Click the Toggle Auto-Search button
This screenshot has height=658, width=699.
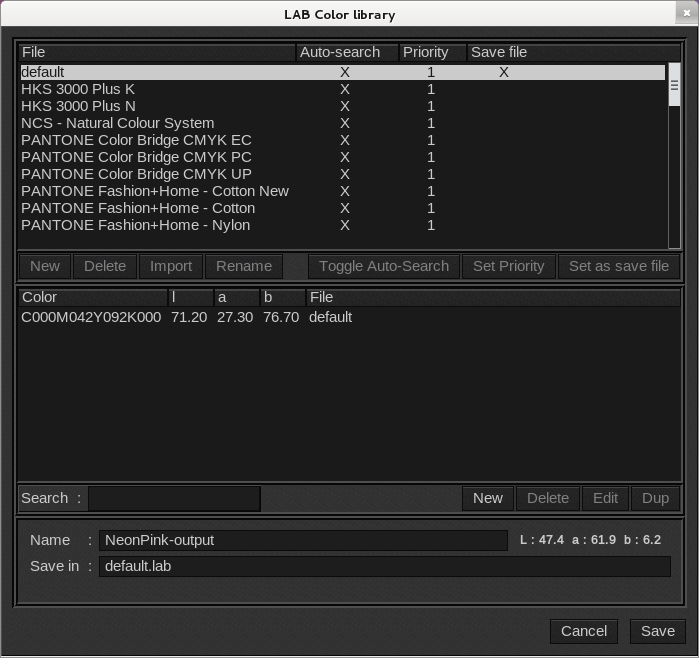click(383, 266)
